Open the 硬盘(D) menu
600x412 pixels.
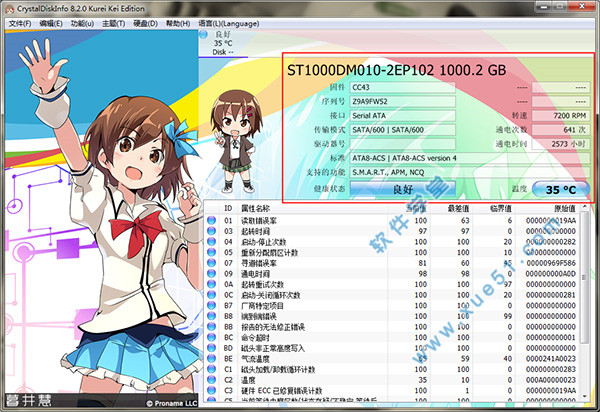click(145, 23)
